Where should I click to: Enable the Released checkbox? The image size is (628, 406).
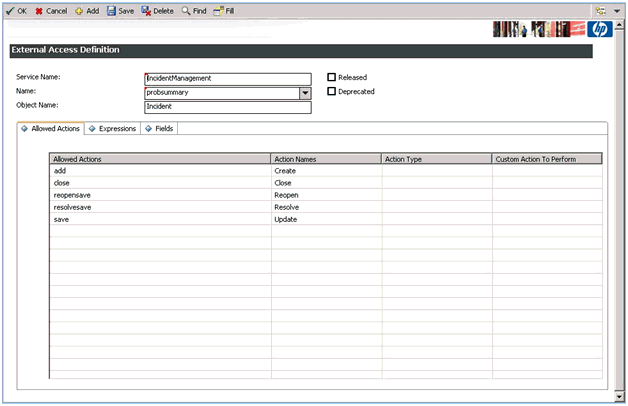click(x=332, y=77)
